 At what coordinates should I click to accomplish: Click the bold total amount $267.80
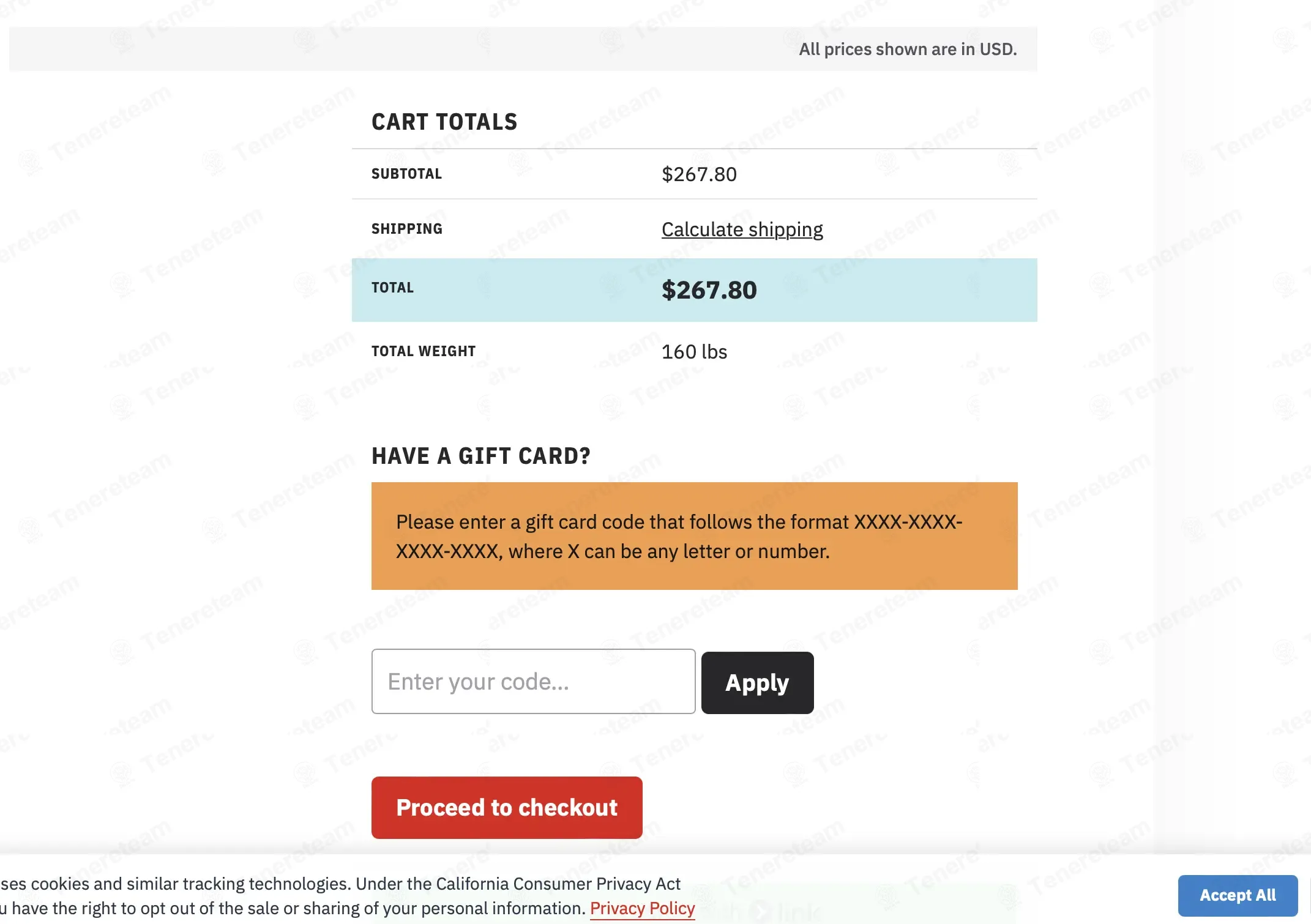click(x=709, y=290)
